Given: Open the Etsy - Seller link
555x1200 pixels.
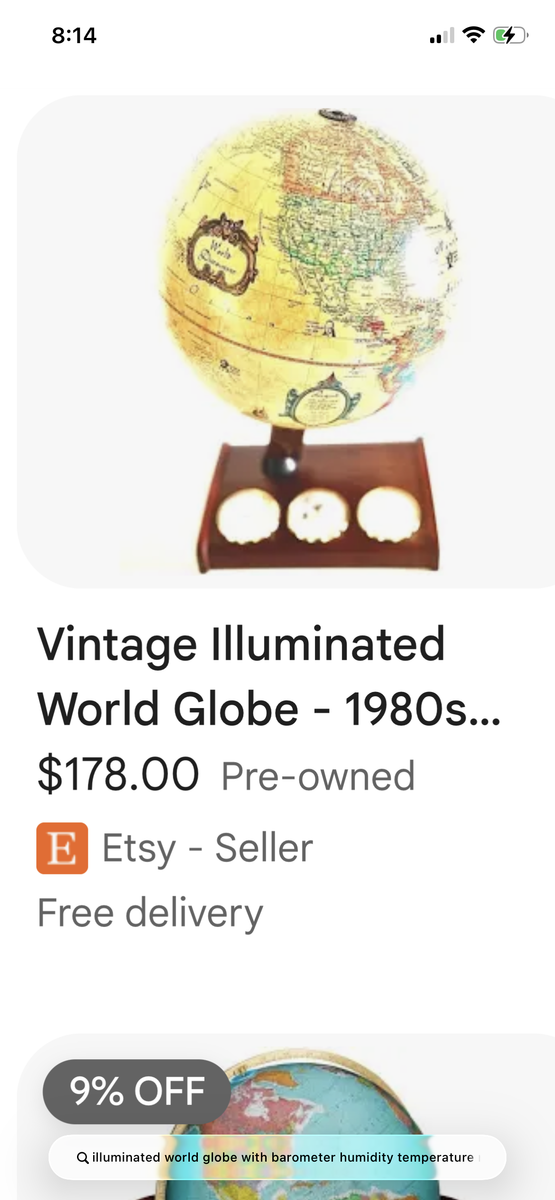Looking at the screenshot, I should point(207,848).
